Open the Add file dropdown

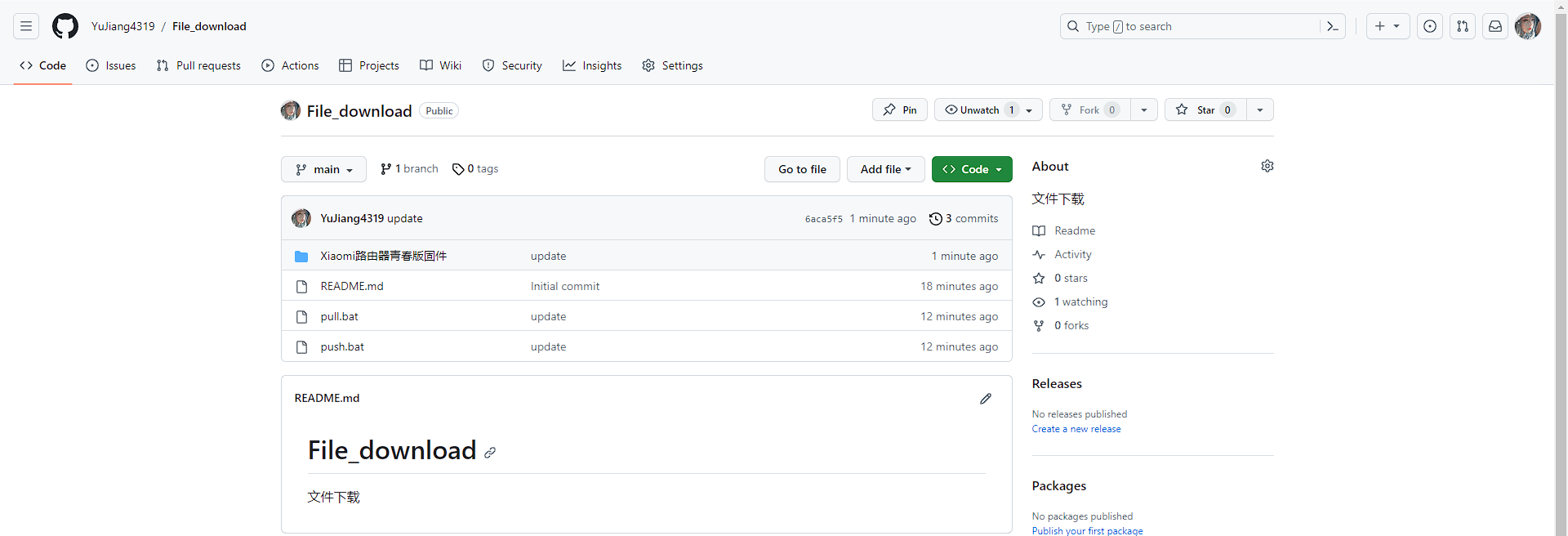point(885,169)
